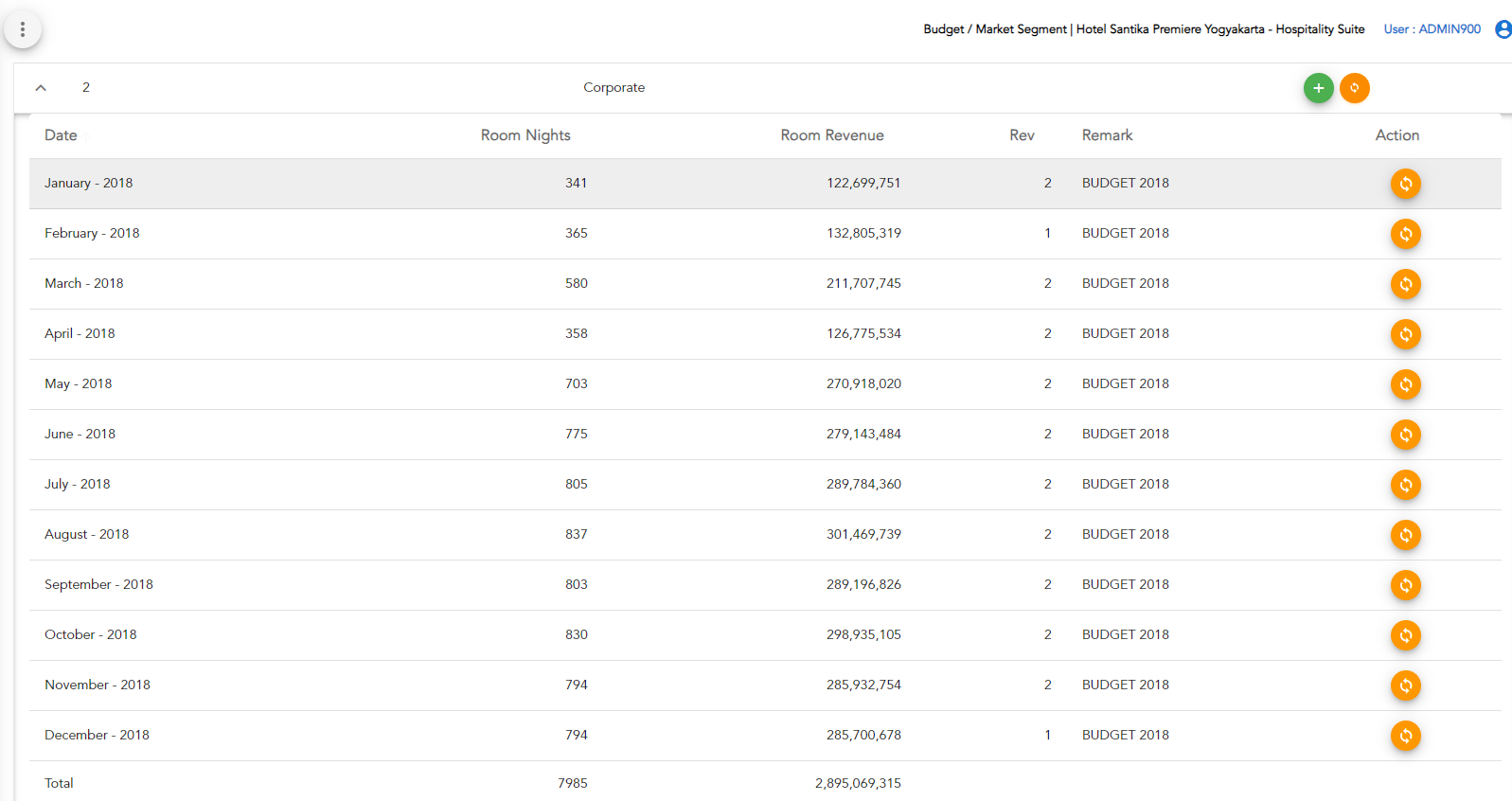Image resolution: width=1512 pixels, height=801 pixels.
Task: Click room revenue value 132,805,319
Action: tap(863, 233)
